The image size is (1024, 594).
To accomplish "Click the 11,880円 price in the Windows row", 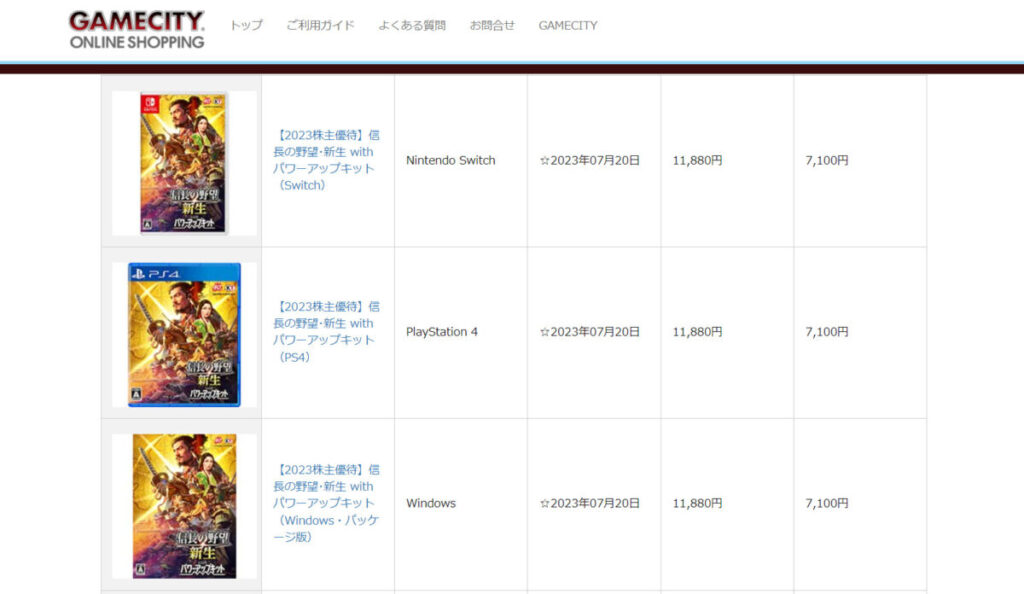I will (697, 503).
